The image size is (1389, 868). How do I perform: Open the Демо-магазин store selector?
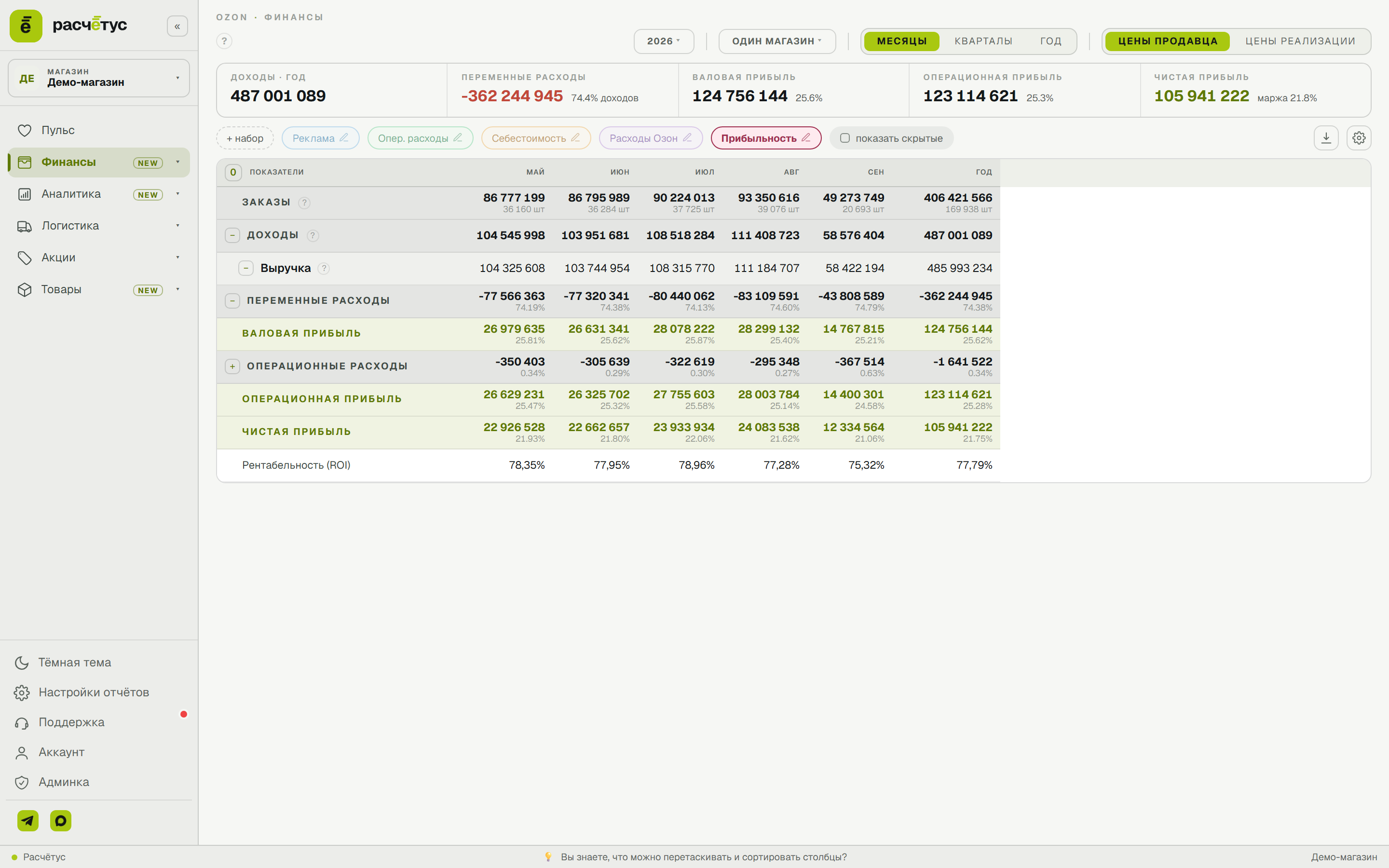99,78
